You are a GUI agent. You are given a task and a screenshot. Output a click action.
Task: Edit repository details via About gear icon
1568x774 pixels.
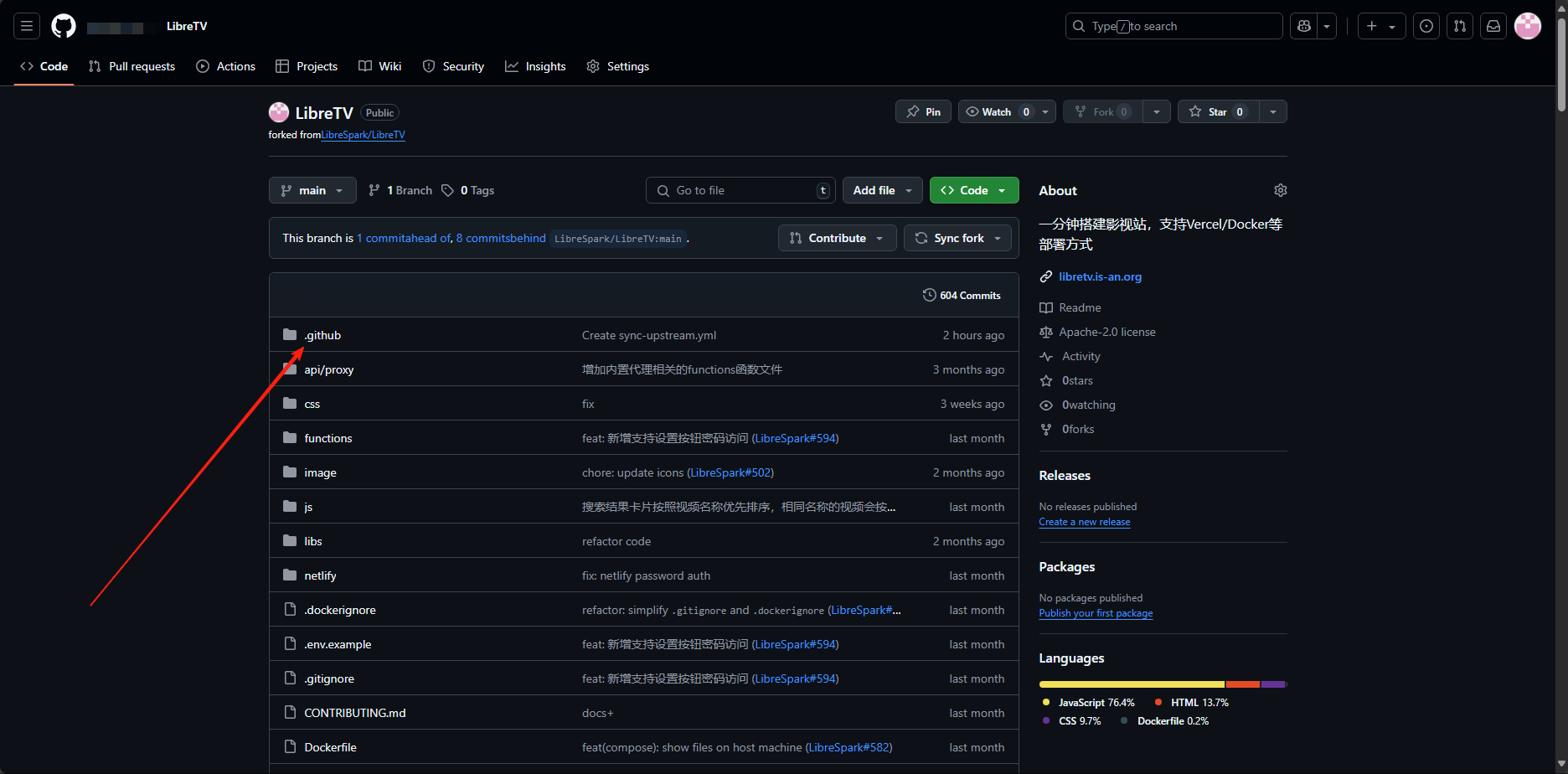(1280, 190)
